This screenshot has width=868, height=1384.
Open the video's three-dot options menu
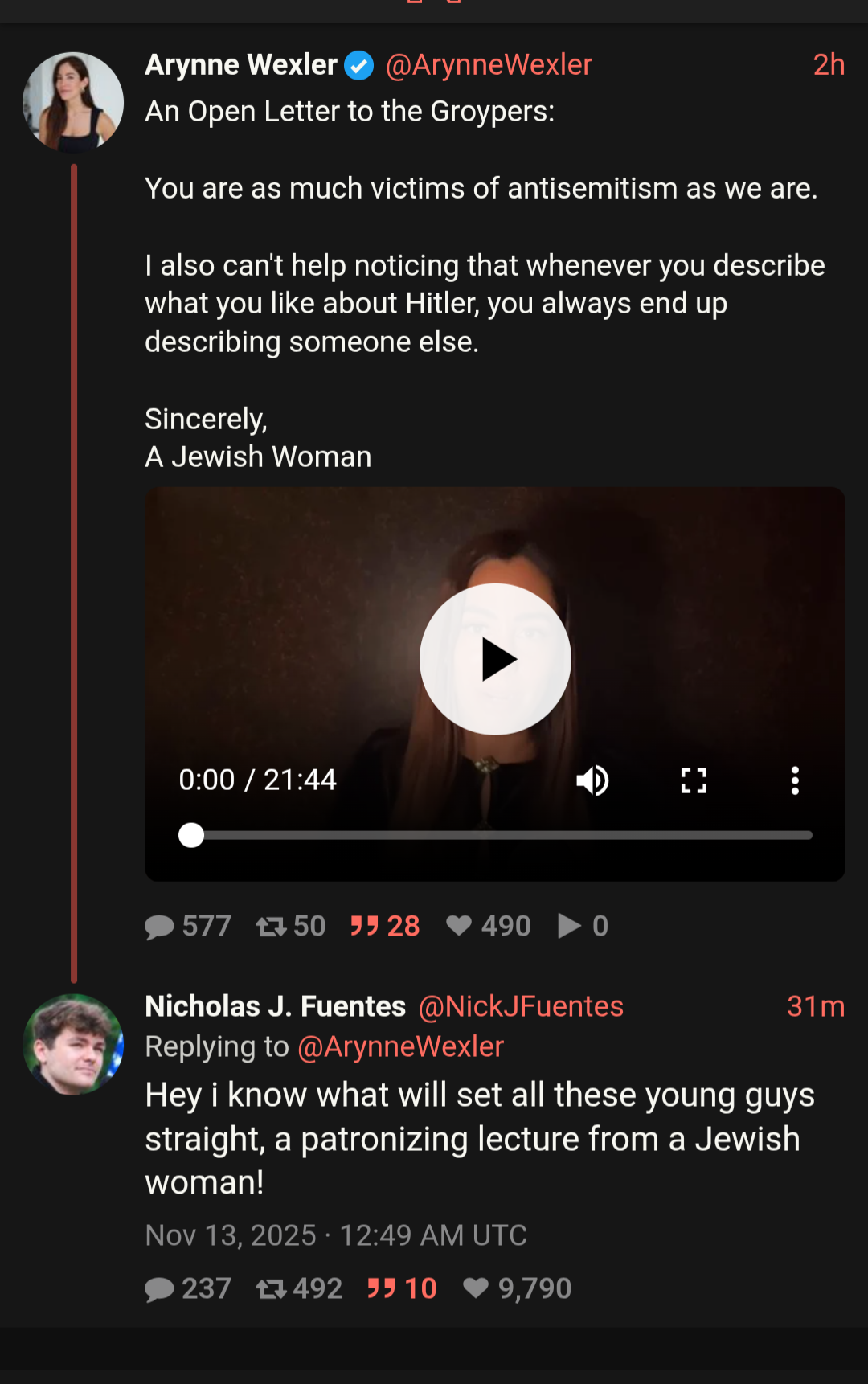795,780
